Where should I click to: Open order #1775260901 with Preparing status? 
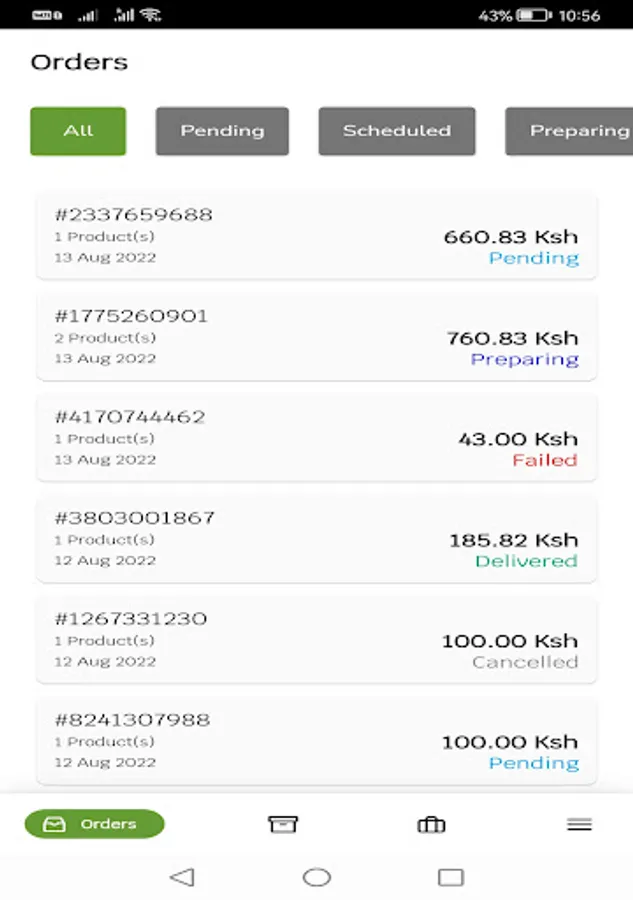(x=316, y=338)
